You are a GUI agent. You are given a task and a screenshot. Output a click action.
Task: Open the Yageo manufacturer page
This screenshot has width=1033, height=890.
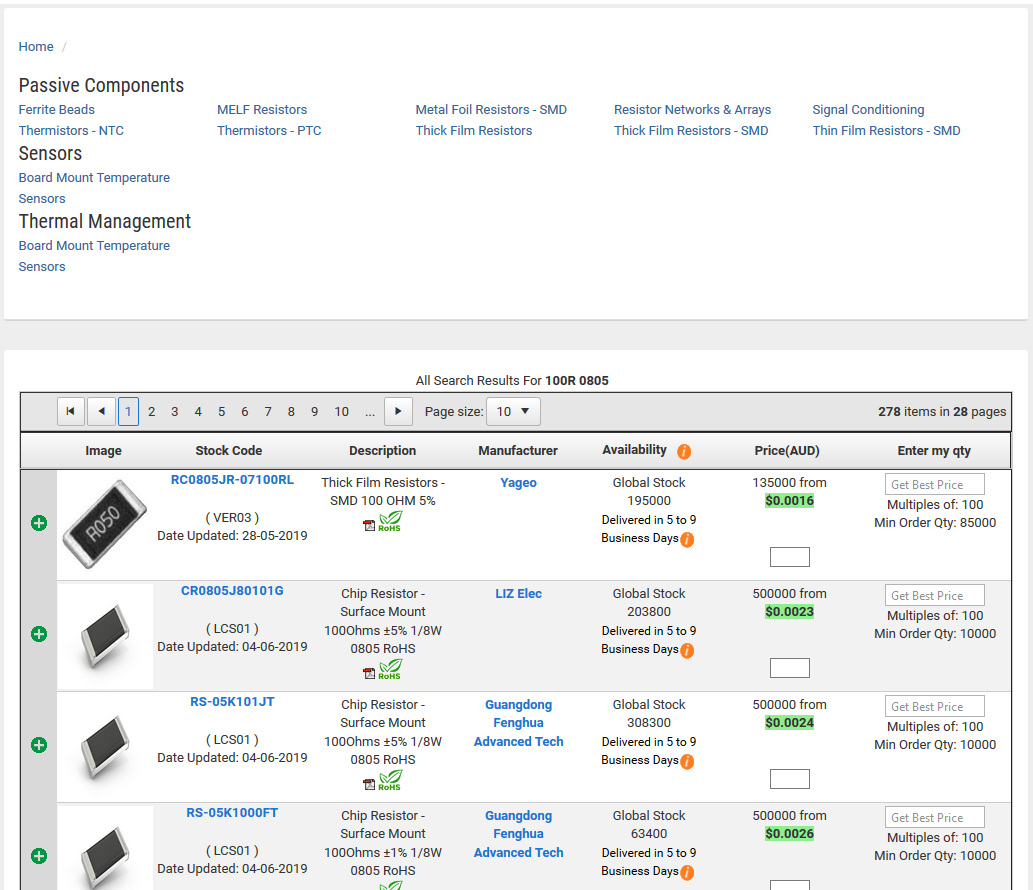pyautogui.click(x=518, y=482)
